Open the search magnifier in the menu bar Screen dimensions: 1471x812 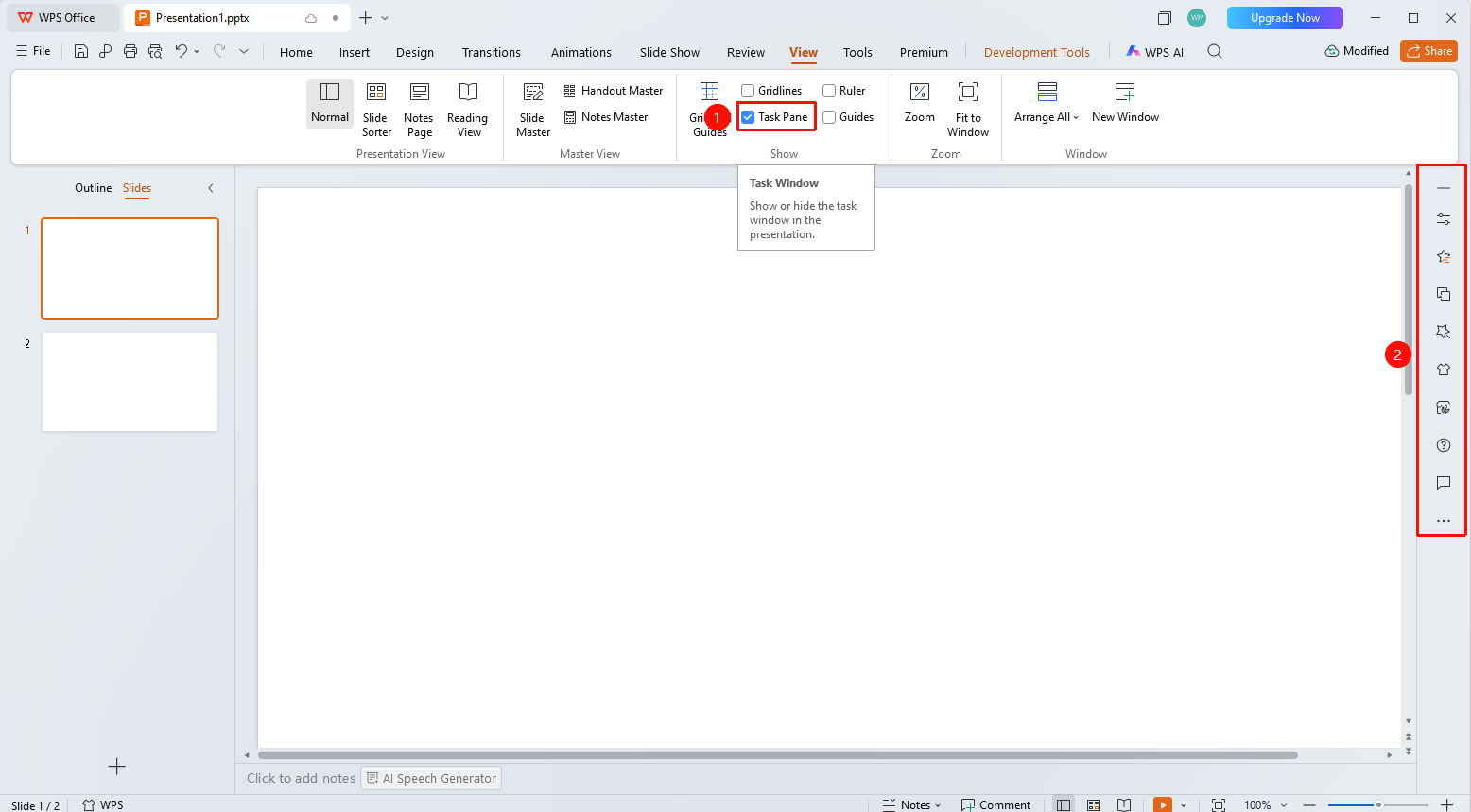[1215, 51]
